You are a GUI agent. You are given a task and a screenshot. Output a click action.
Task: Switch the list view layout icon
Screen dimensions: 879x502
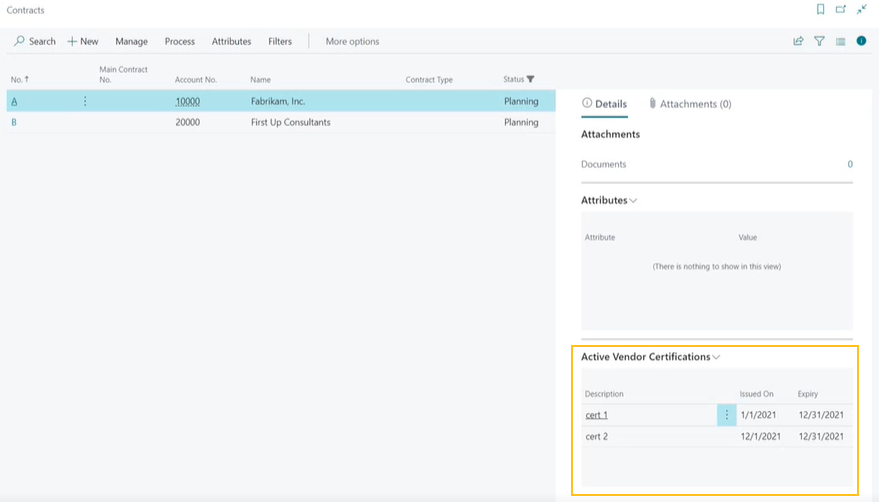(x=840, y=41)
